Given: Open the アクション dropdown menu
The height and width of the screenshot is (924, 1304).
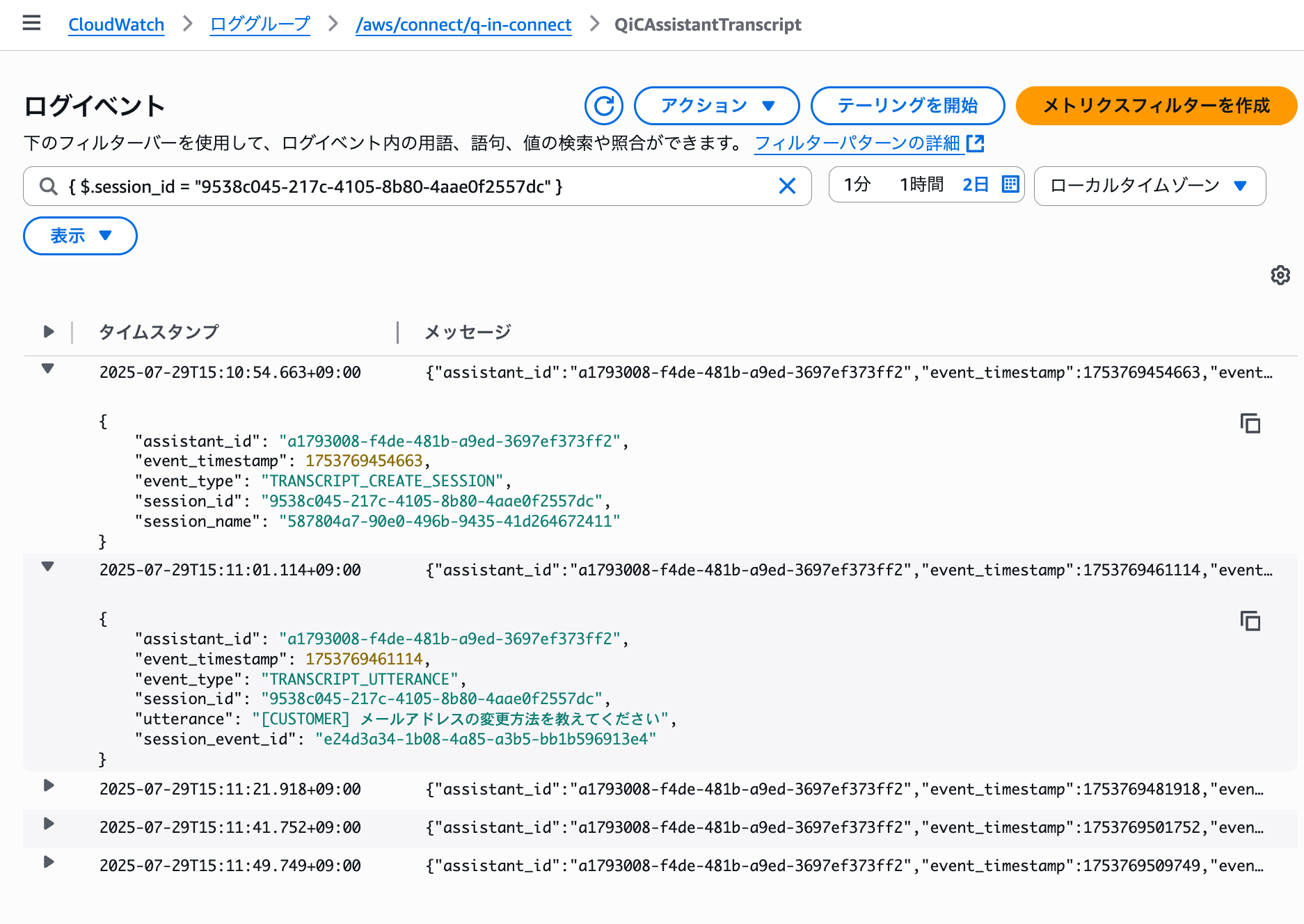Looking at the screenshot, I should (x=717, y=106).
